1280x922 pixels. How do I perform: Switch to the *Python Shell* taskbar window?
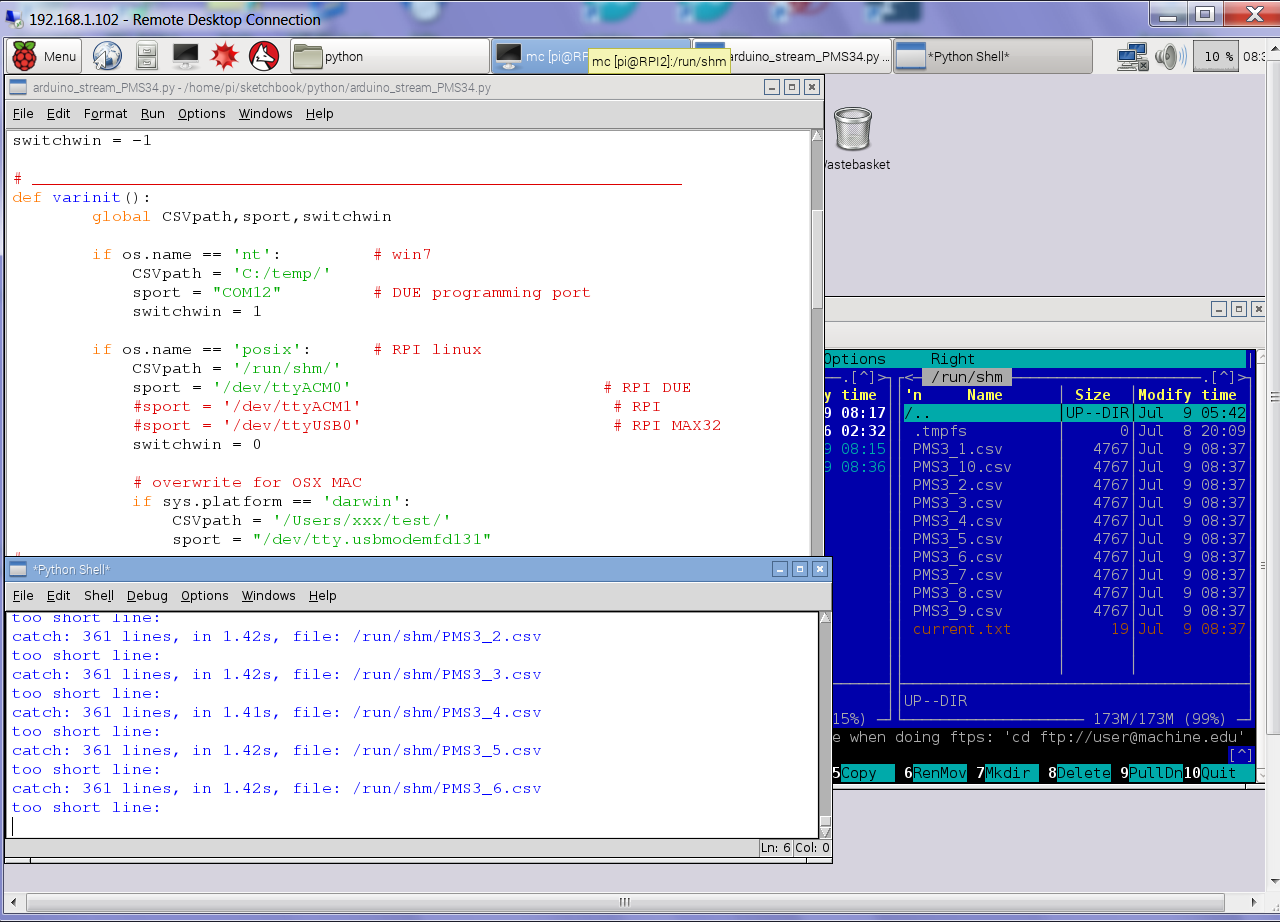point(990,57)
